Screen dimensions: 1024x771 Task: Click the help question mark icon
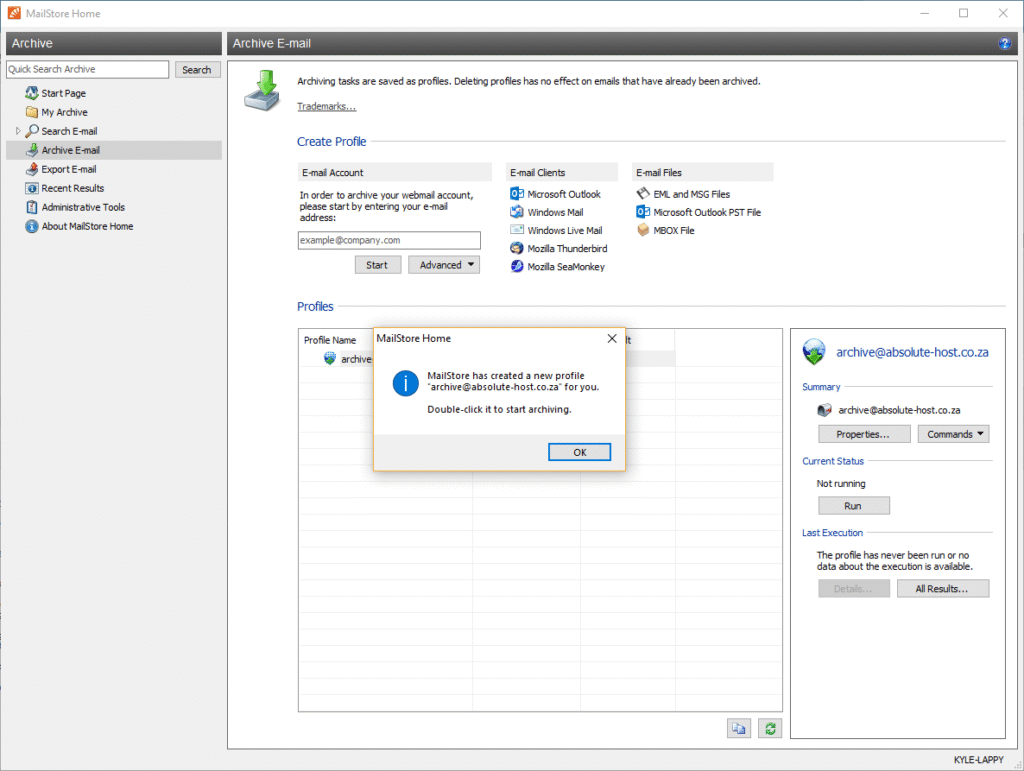[x=1004, y=43]
